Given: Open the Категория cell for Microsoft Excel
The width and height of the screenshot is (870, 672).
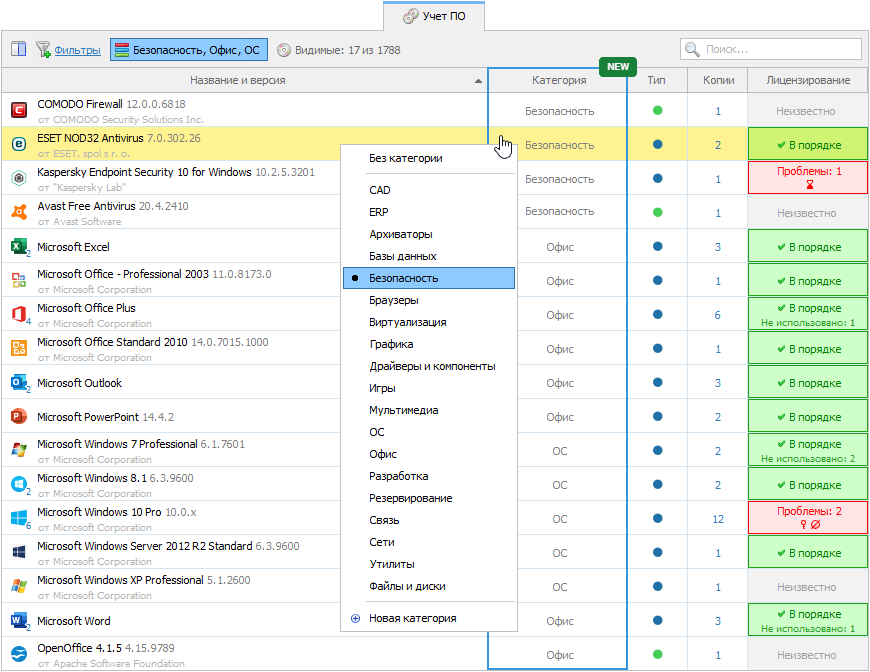Looking at the screenshot, I should pos(559,247).
